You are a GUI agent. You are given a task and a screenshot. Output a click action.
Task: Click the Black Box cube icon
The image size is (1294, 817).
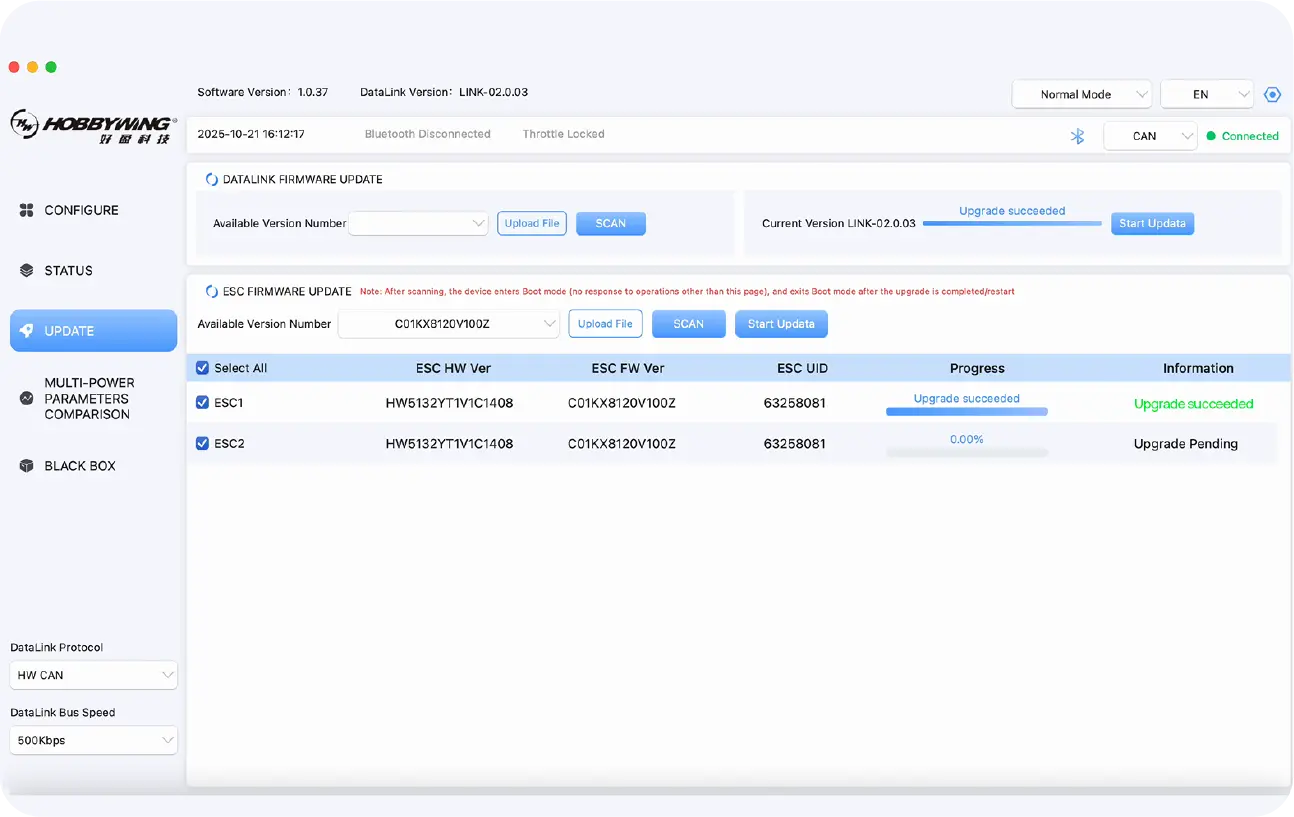(27, 466)
